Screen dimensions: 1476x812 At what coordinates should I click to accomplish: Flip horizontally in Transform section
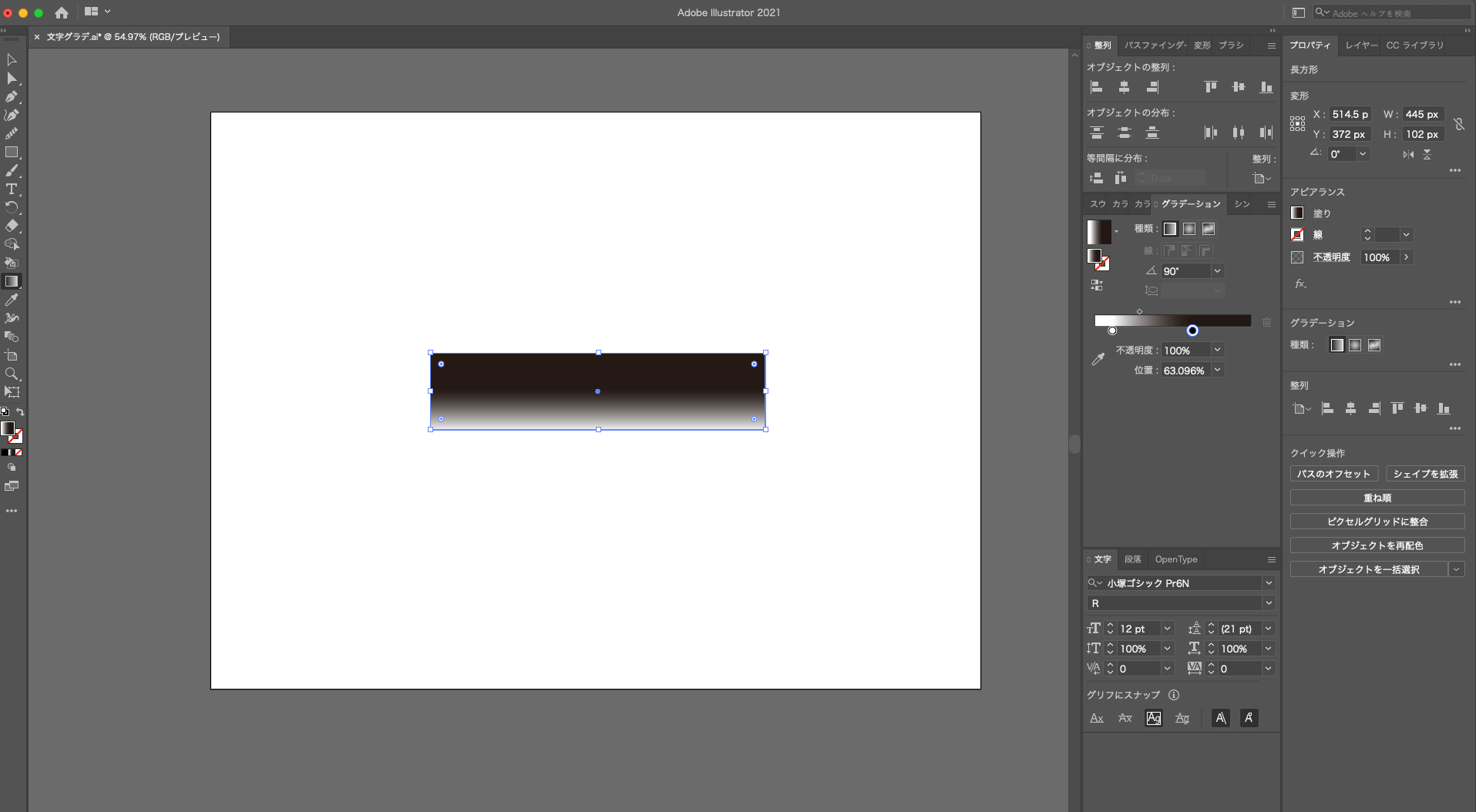pos(1408,154)
